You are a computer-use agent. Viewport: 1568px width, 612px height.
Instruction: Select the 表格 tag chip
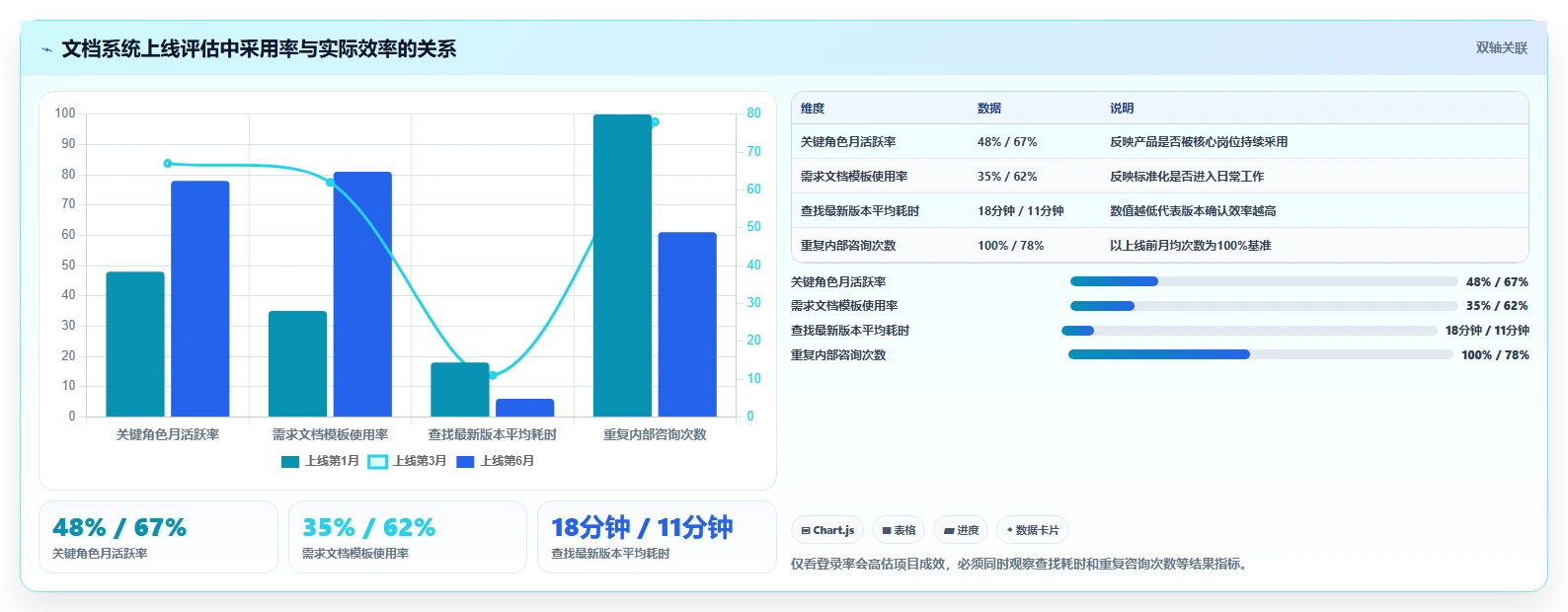[x=900, y=530]
